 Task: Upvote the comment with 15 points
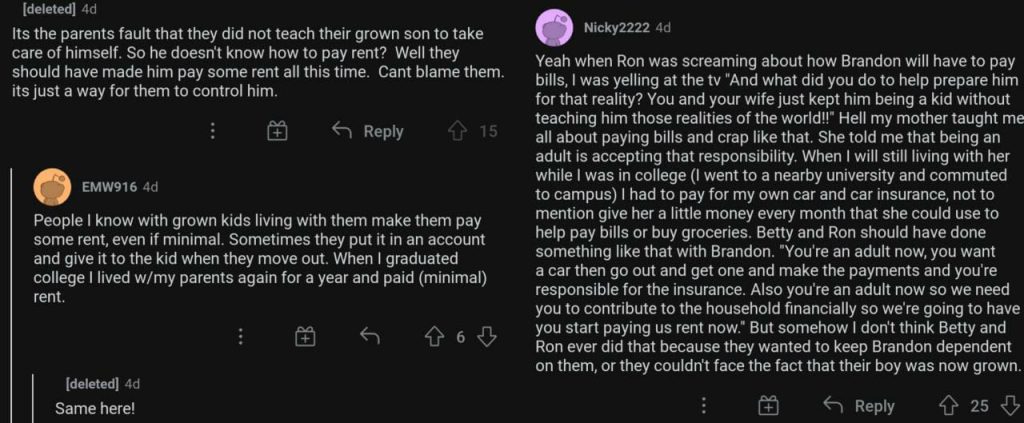pyautogui.click(x=457, y=131)
